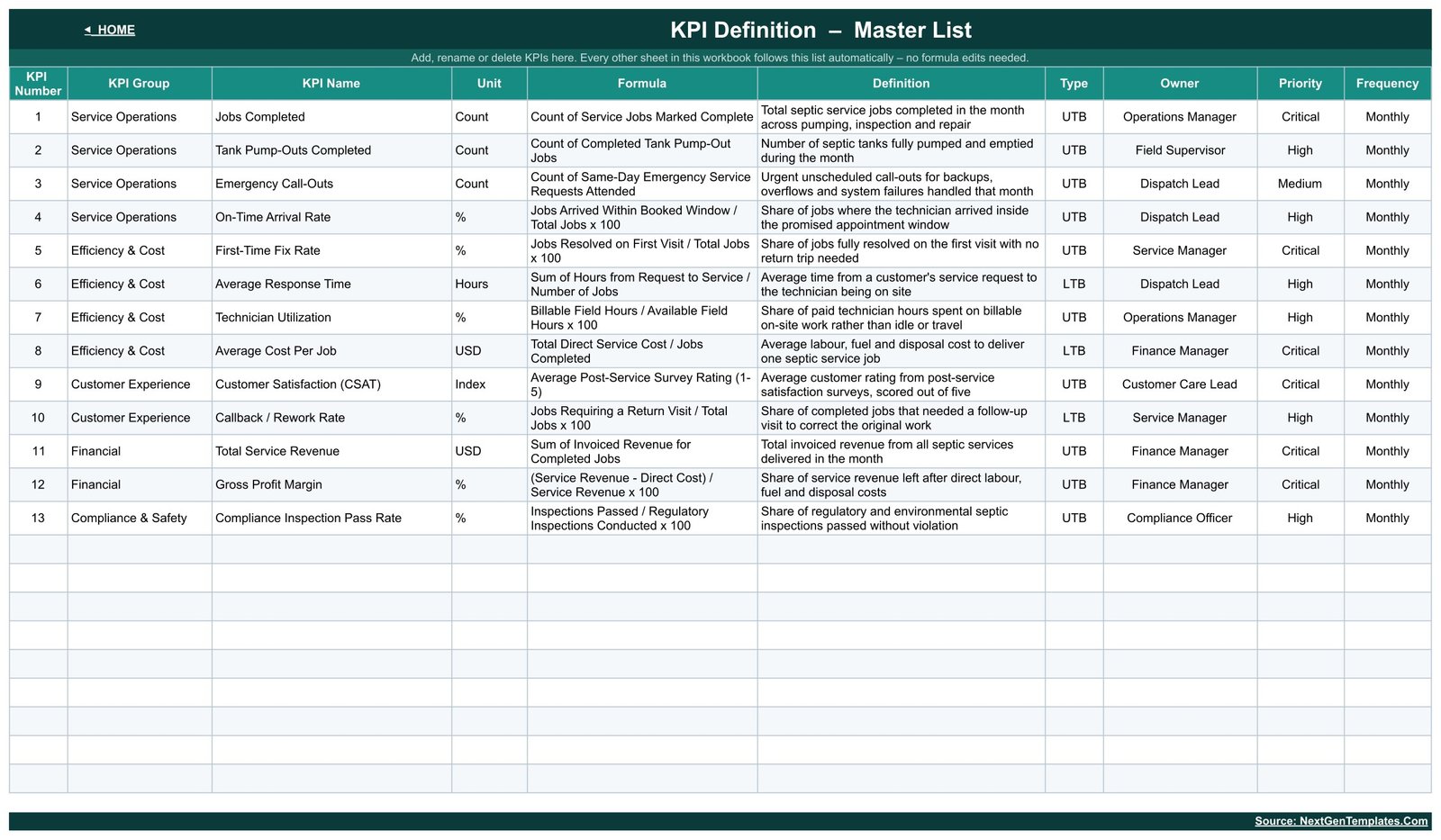Viewport: 1441px width, 840px height.
Task: Click the subtitle instruction about adding KPIs
Action: (x=720, y=58)
